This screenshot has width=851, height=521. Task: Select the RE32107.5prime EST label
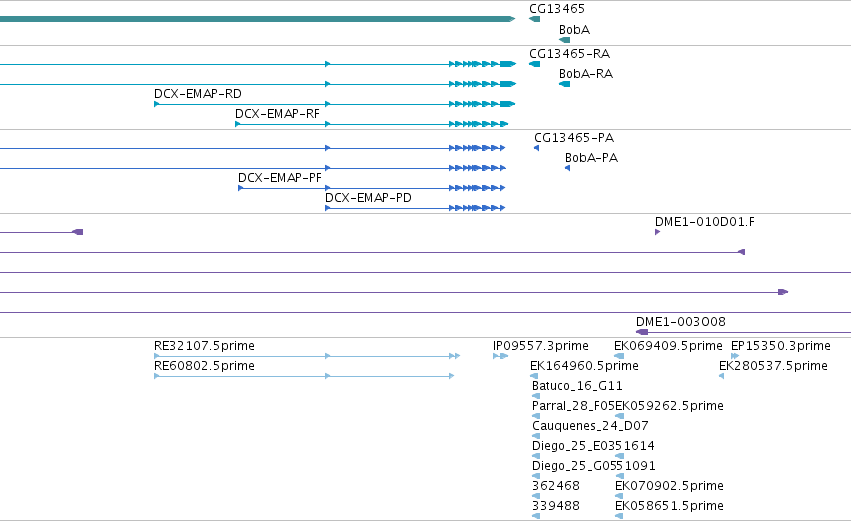(204, 346)
